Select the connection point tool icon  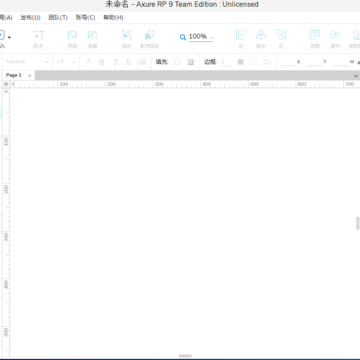[38, 35]
